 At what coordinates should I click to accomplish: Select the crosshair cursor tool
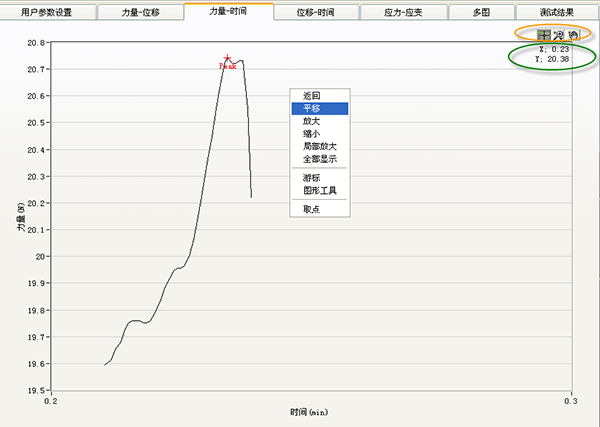[x=543, y=35]
